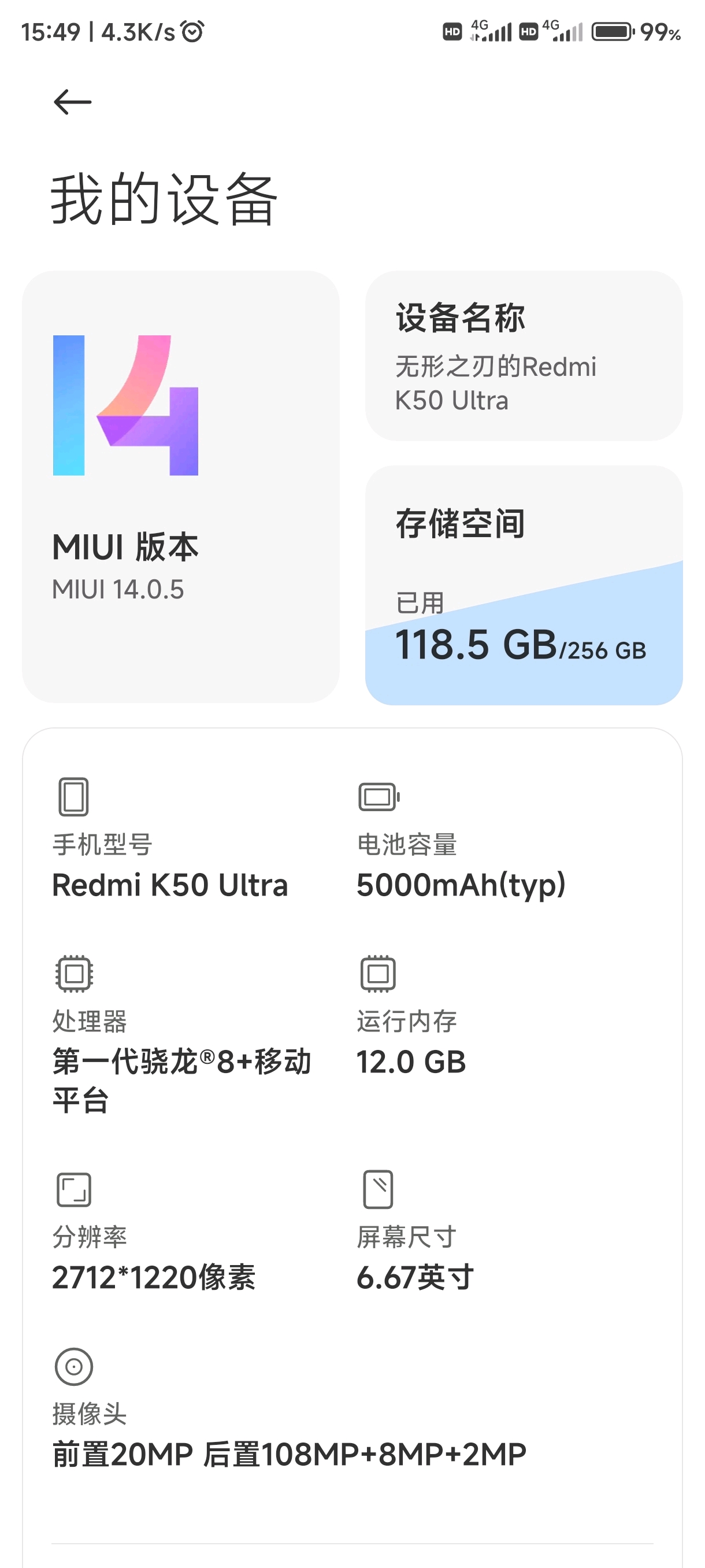705x1568 pixels.
Task: Tap the MIUI 14 logo
Action: pyautogui.click(x=125, y=405)
